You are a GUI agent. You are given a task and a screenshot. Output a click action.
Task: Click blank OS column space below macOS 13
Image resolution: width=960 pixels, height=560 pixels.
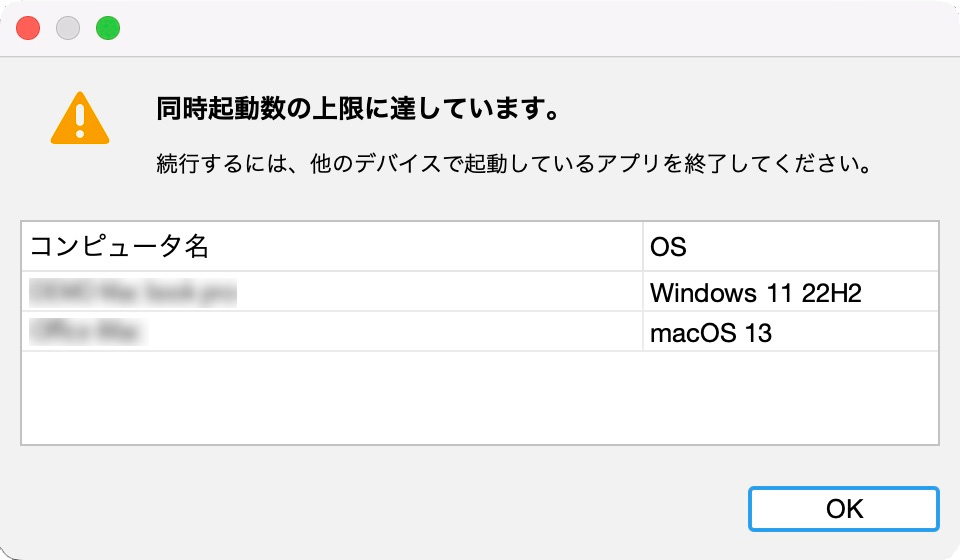click(x=790, y=398)
